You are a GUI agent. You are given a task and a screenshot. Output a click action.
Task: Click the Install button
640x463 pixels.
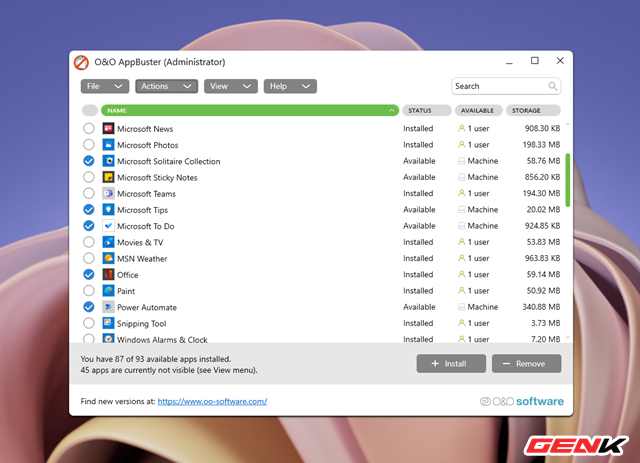pos(451,363)
